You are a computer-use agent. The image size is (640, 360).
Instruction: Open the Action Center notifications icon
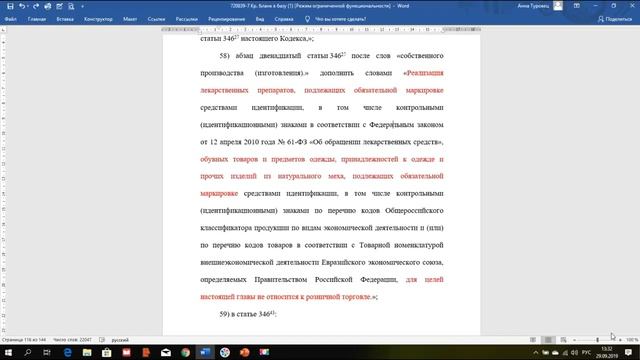(629, 352)
